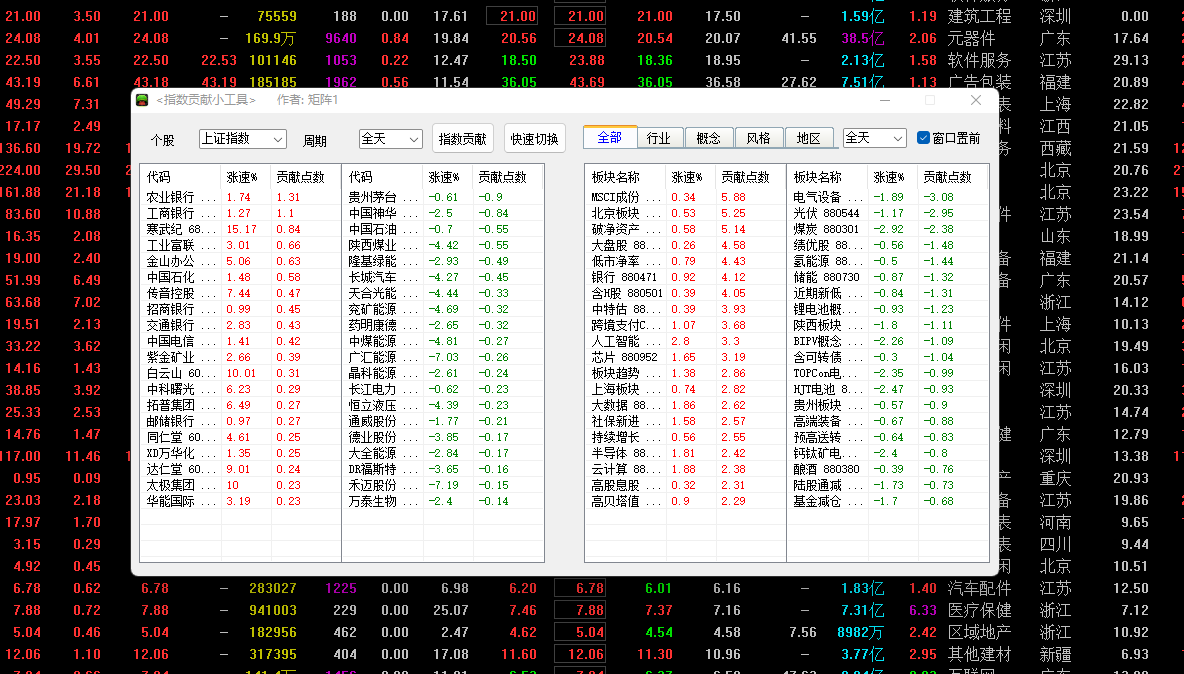
Task: Open the 上证指数 index dropdown
Action: coord(242,139)
